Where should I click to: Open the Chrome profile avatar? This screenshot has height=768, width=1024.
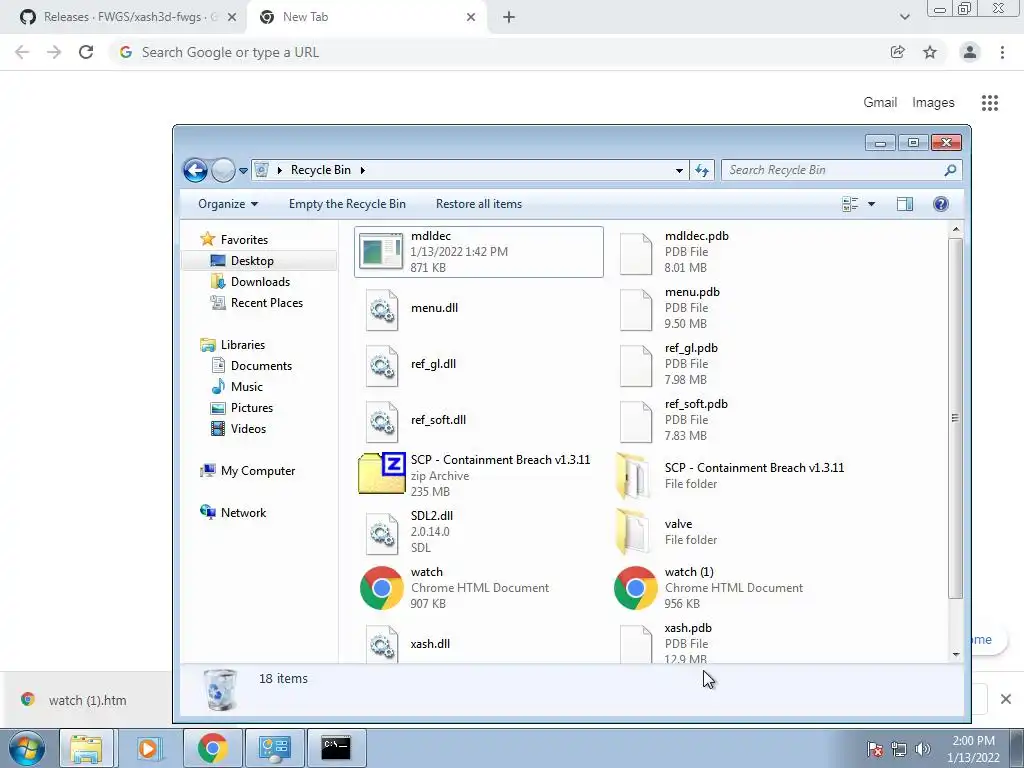click(970, 52)
